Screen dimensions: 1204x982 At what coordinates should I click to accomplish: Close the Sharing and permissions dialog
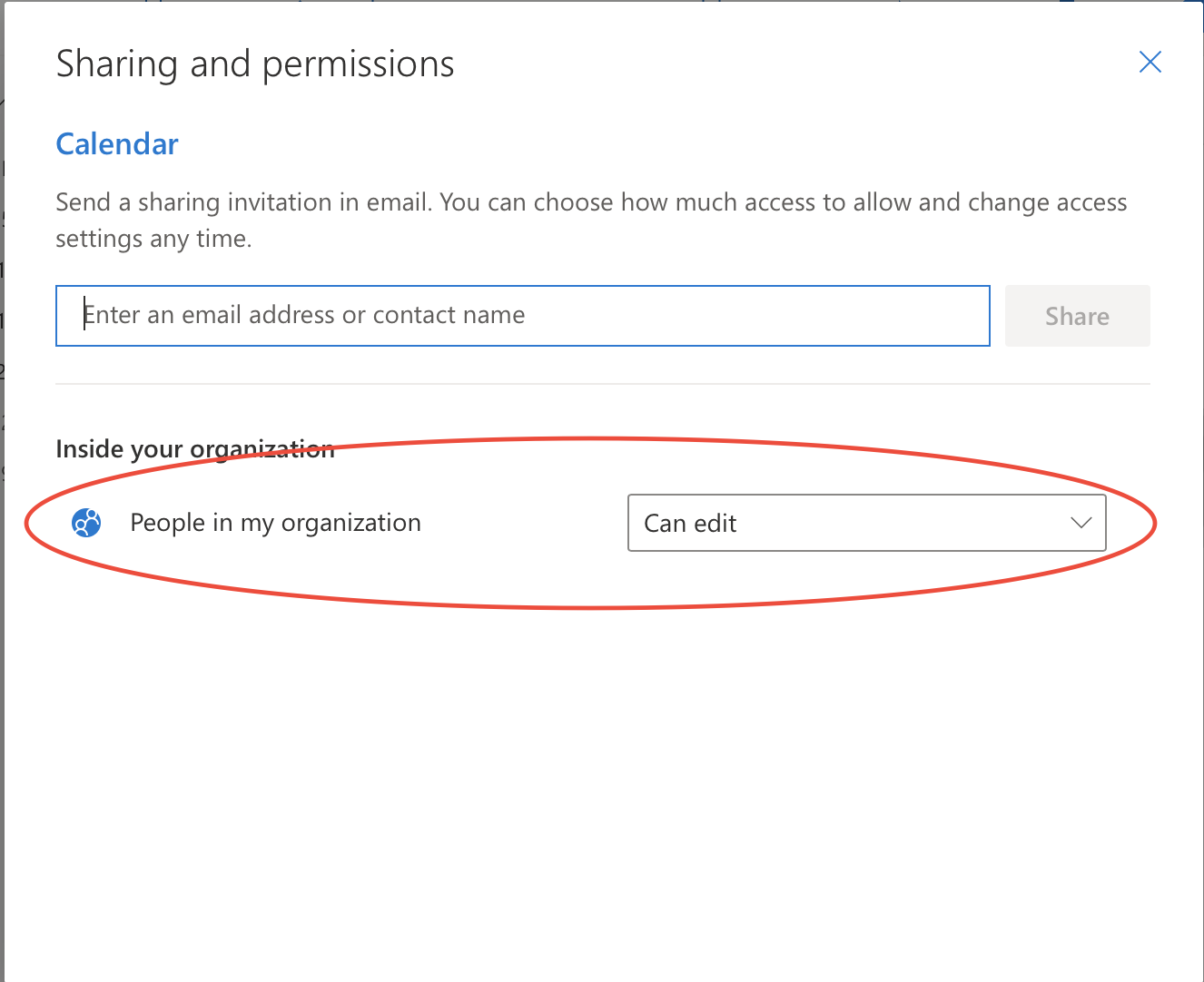click(1150, 62)
